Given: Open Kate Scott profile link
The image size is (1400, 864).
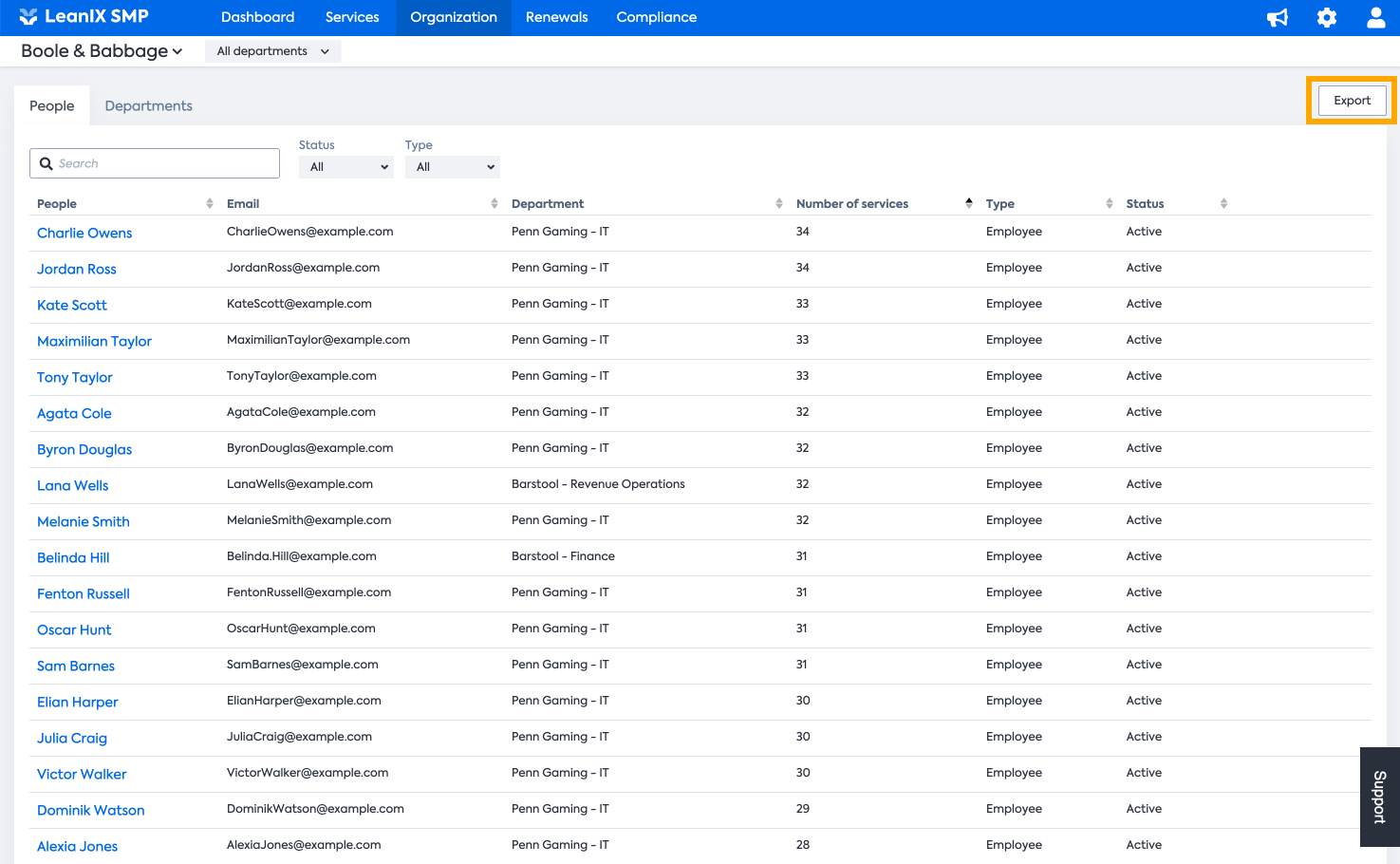Looking at the screenshot, I should click(x=72, y=305).
